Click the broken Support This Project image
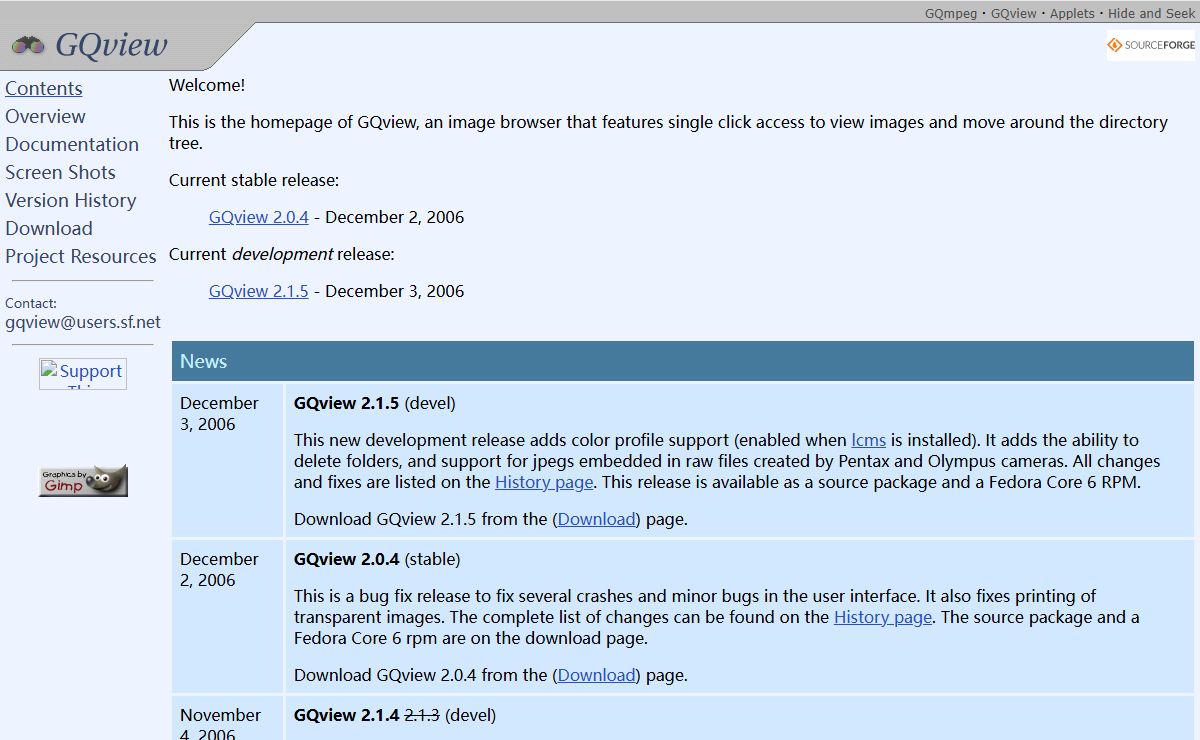 [83, 374]
